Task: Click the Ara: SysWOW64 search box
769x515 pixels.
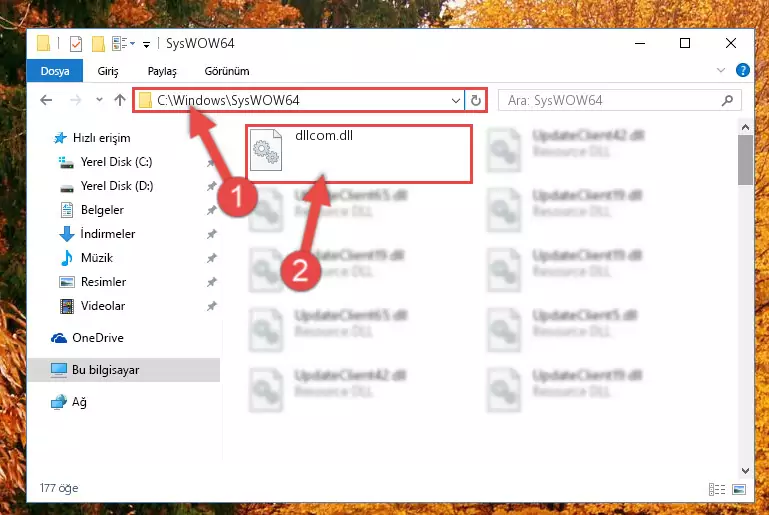Action: pos(619,101)
